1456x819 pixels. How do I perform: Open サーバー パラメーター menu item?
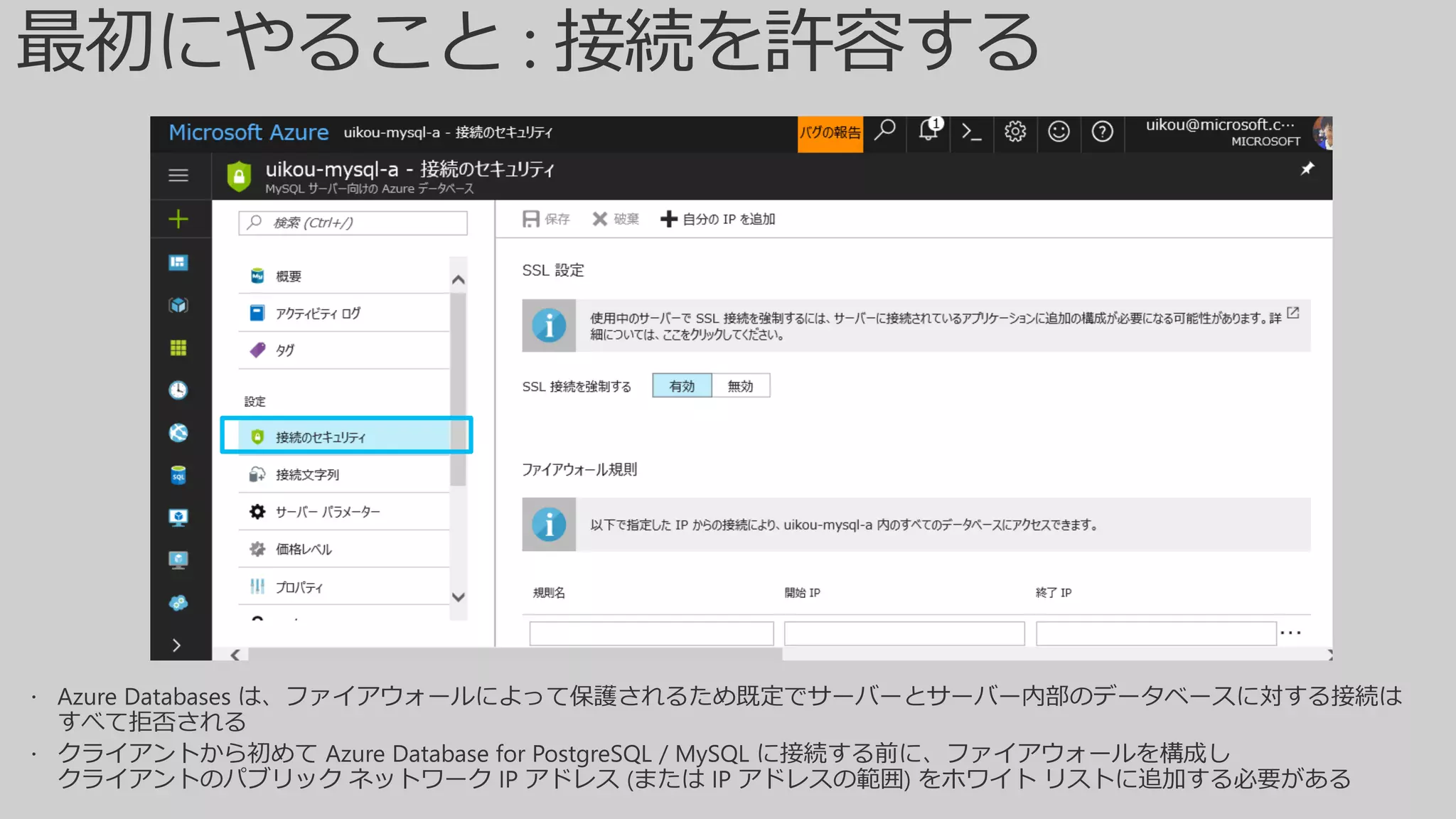pos(327,512)
